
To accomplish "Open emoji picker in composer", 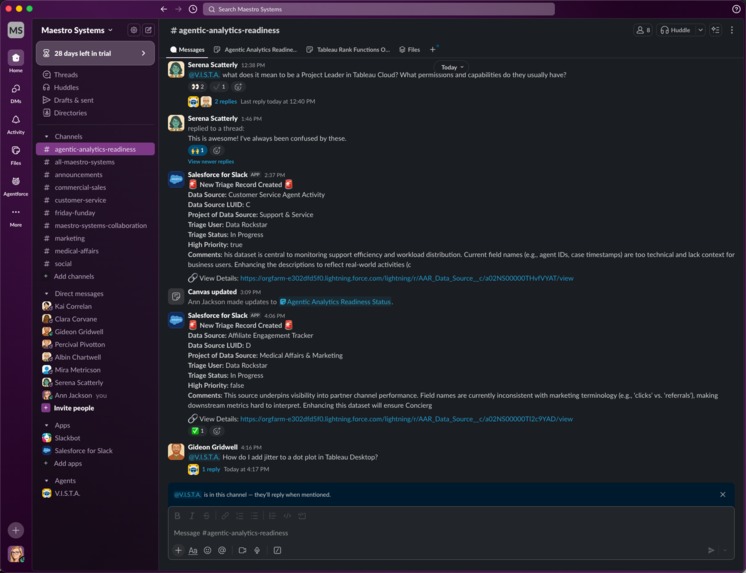I will point(207,551).
